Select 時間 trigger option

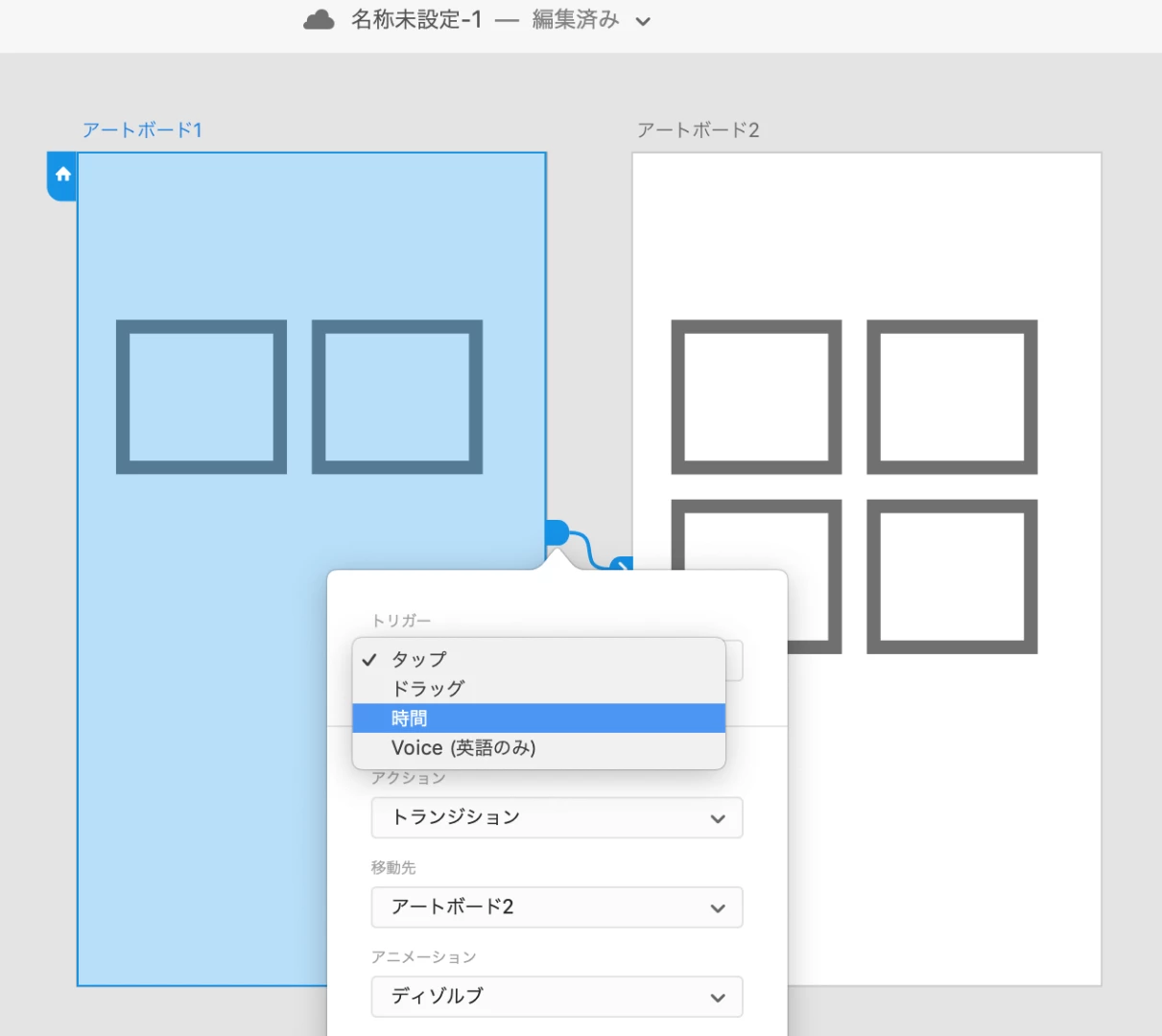pyautogui.click(x=538, y=718)
